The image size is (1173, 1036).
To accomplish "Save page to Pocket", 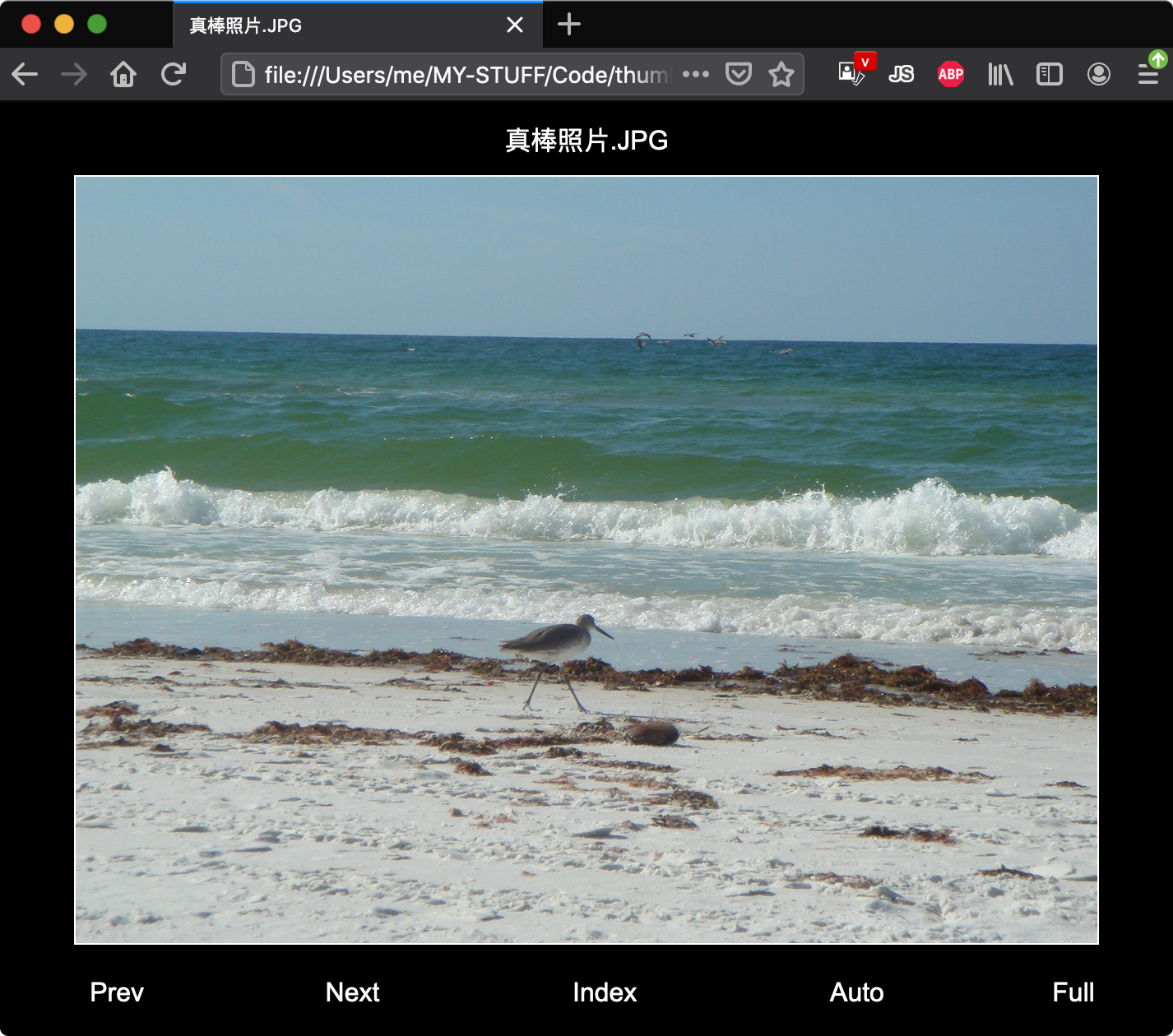I will (x=738, y=75).
